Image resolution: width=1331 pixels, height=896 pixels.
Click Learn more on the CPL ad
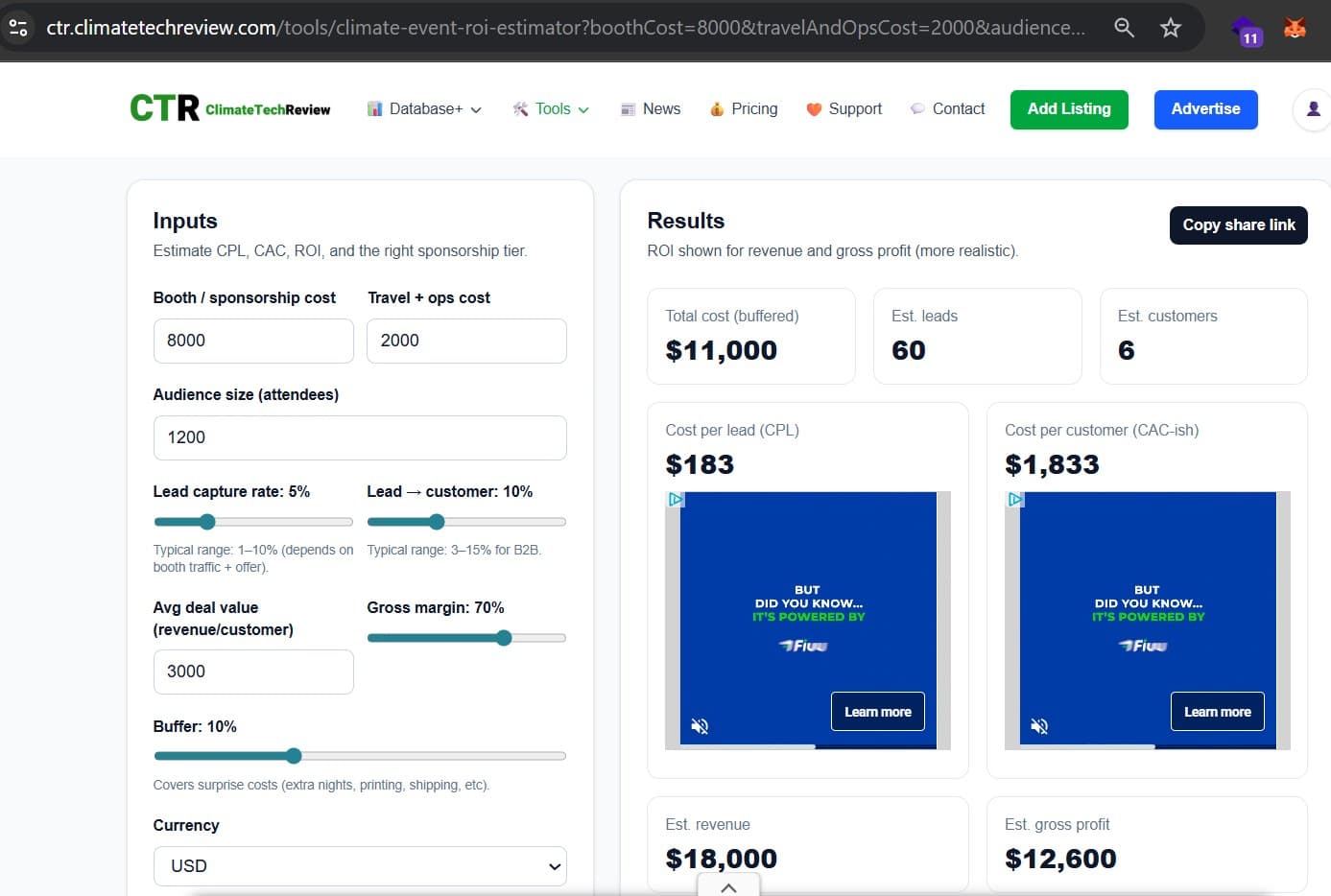coord(878,712)
